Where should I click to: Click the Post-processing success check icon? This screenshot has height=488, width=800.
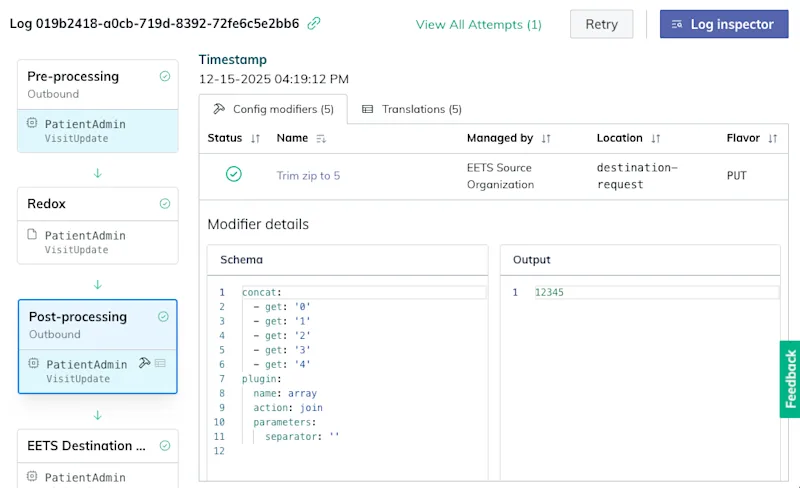tap(163, 316)
